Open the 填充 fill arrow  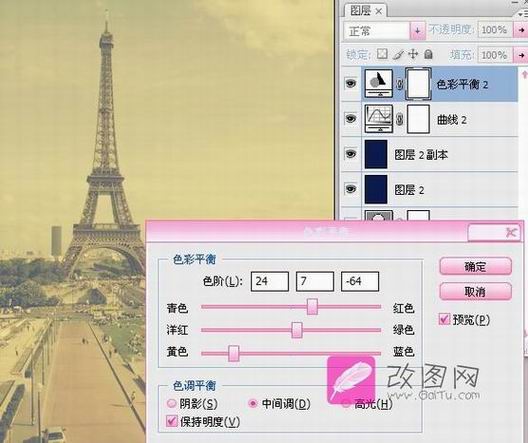pyautogui.click(x=521, y=55)
